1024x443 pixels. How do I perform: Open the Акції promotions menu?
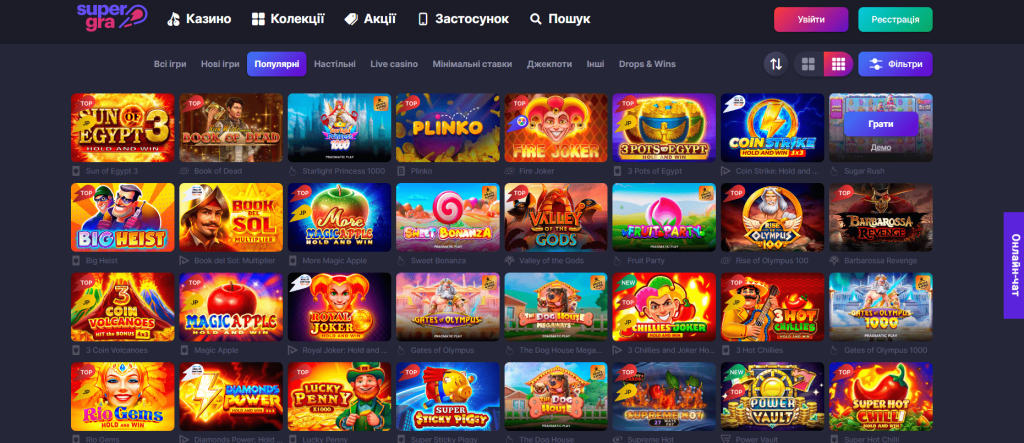(370, 19)
